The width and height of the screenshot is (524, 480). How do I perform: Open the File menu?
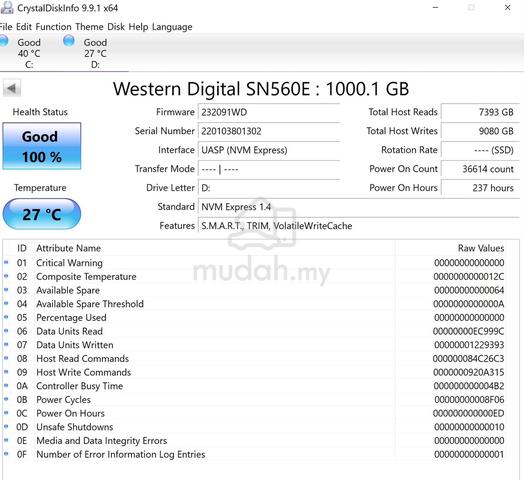coord(6,27)
